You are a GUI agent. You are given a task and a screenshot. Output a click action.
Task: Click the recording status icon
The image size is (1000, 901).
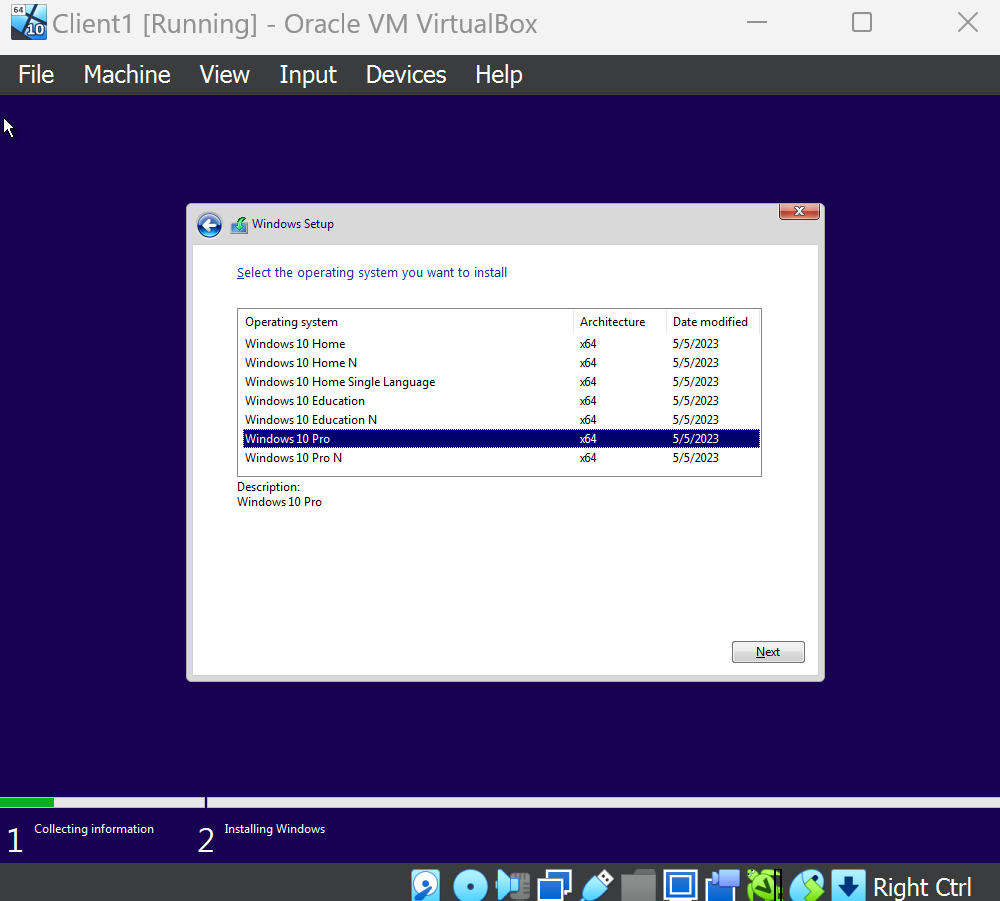723,885
